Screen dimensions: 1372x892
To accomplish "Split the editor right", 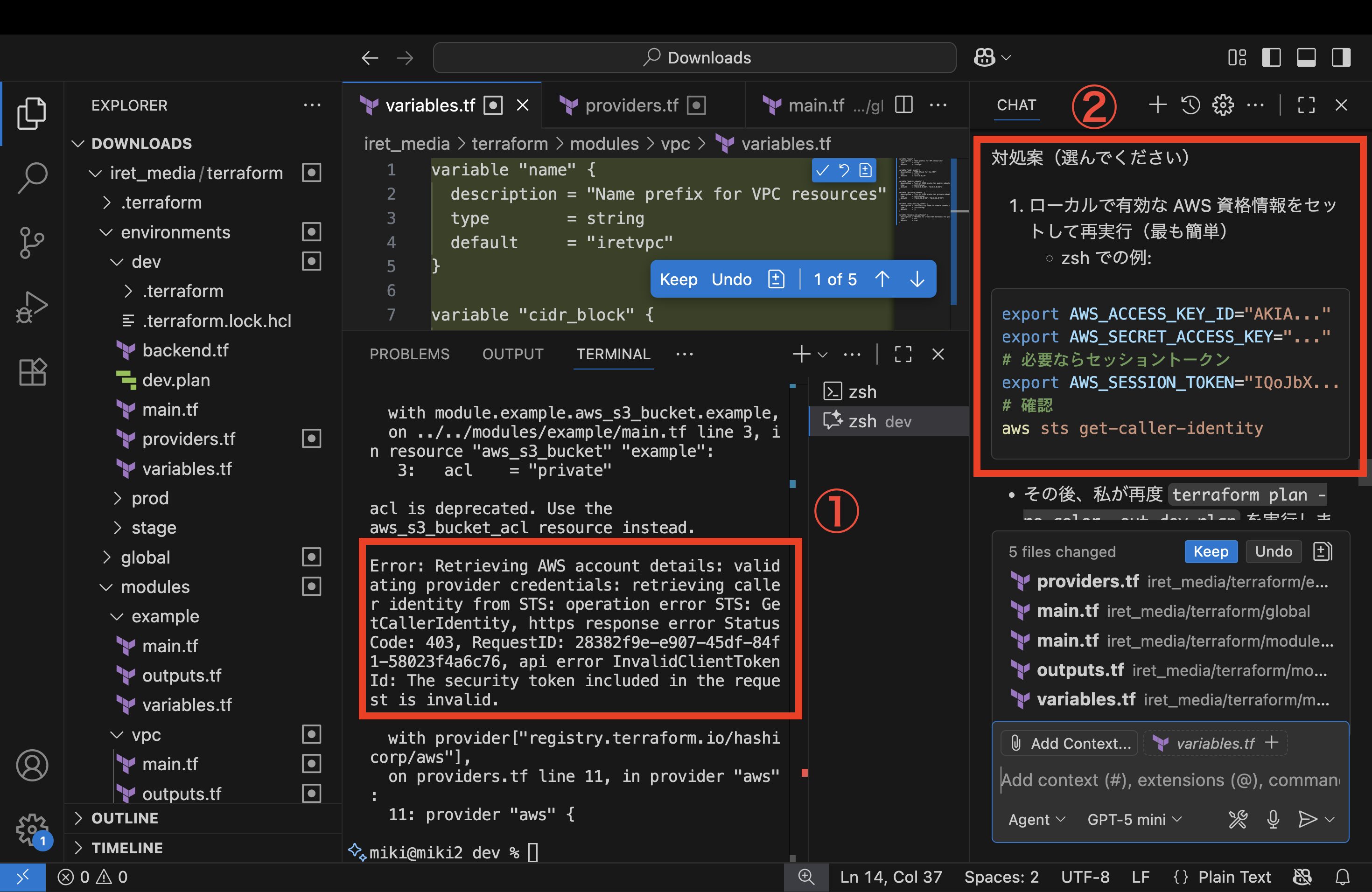I will click(x=904, y=105).
